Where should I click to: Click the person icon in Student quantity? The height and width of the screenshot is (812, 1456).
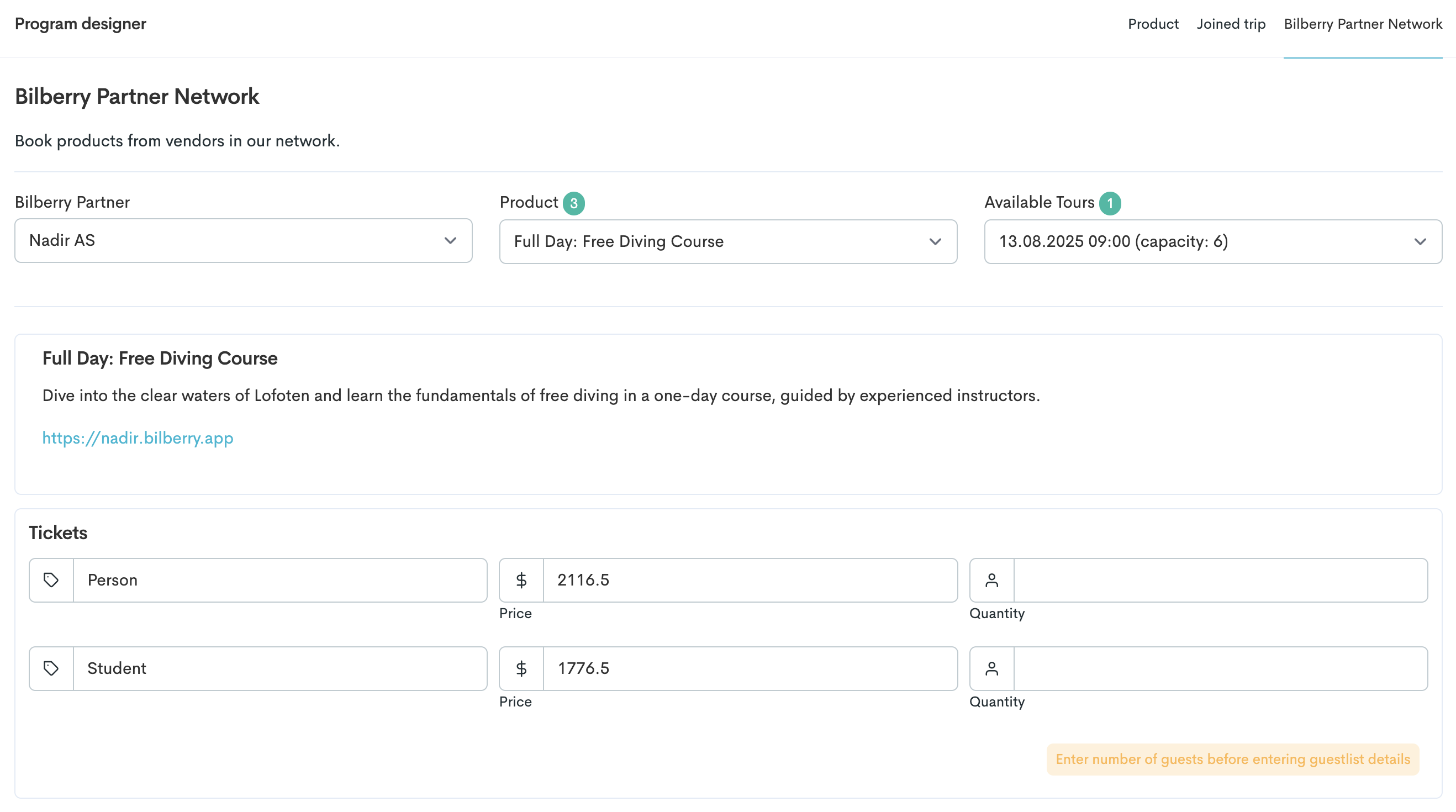[x=991, y=668]
